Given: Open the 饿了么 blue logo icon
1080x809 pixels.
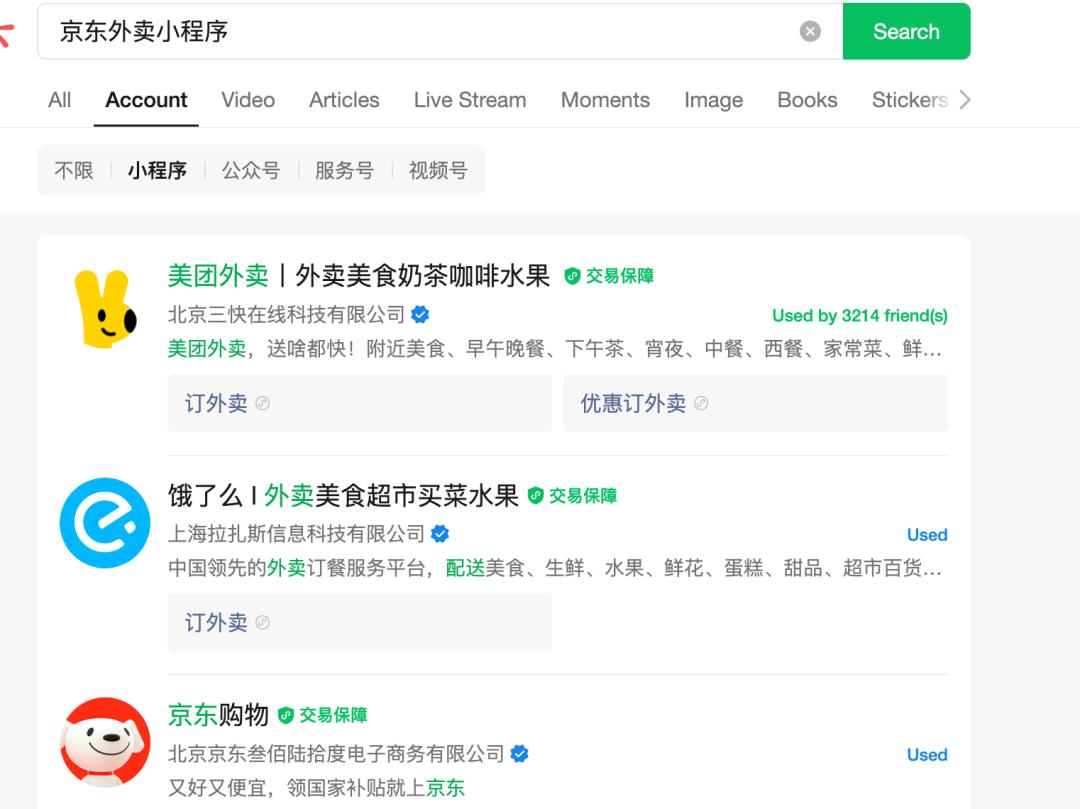Looking at the screenshot, I should point(105,523).
